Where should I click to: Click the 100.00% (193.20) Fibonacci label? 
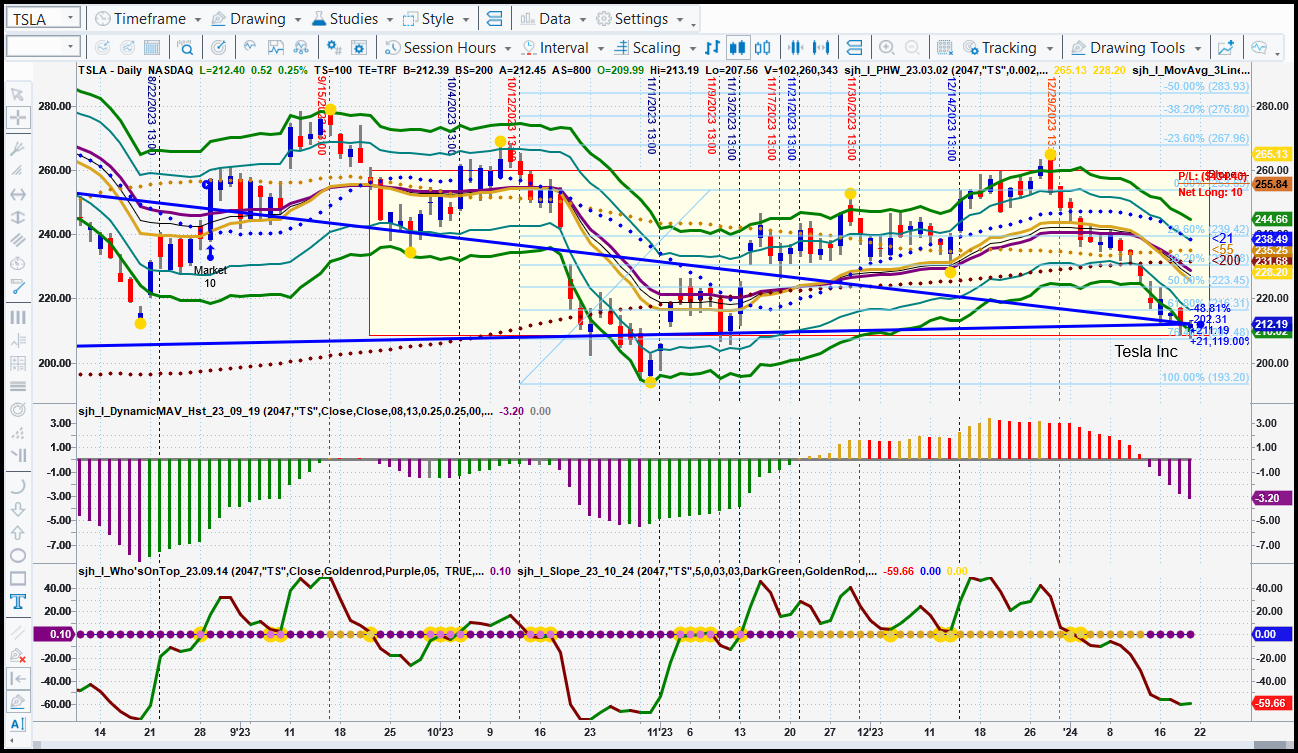coord(1204,377)
